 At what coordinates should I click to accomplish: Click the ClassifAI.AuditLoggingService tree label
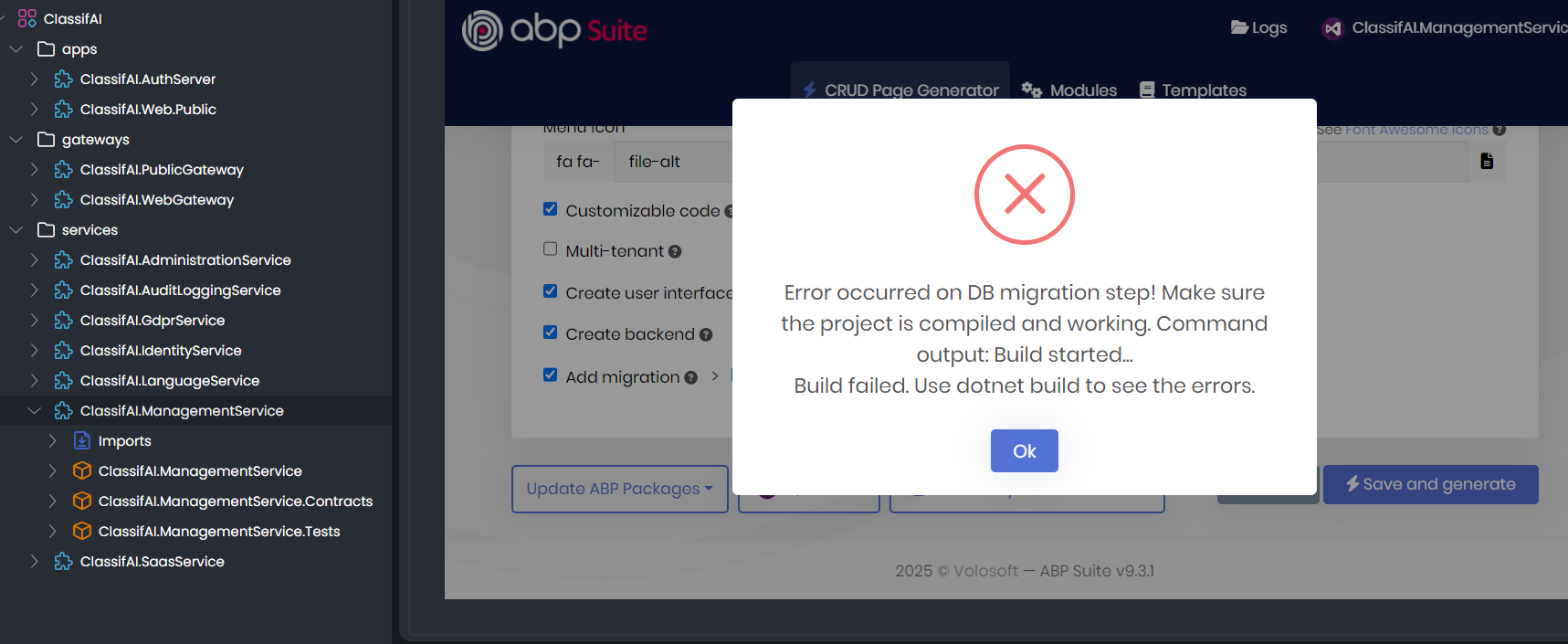click(x=181, y=290)
